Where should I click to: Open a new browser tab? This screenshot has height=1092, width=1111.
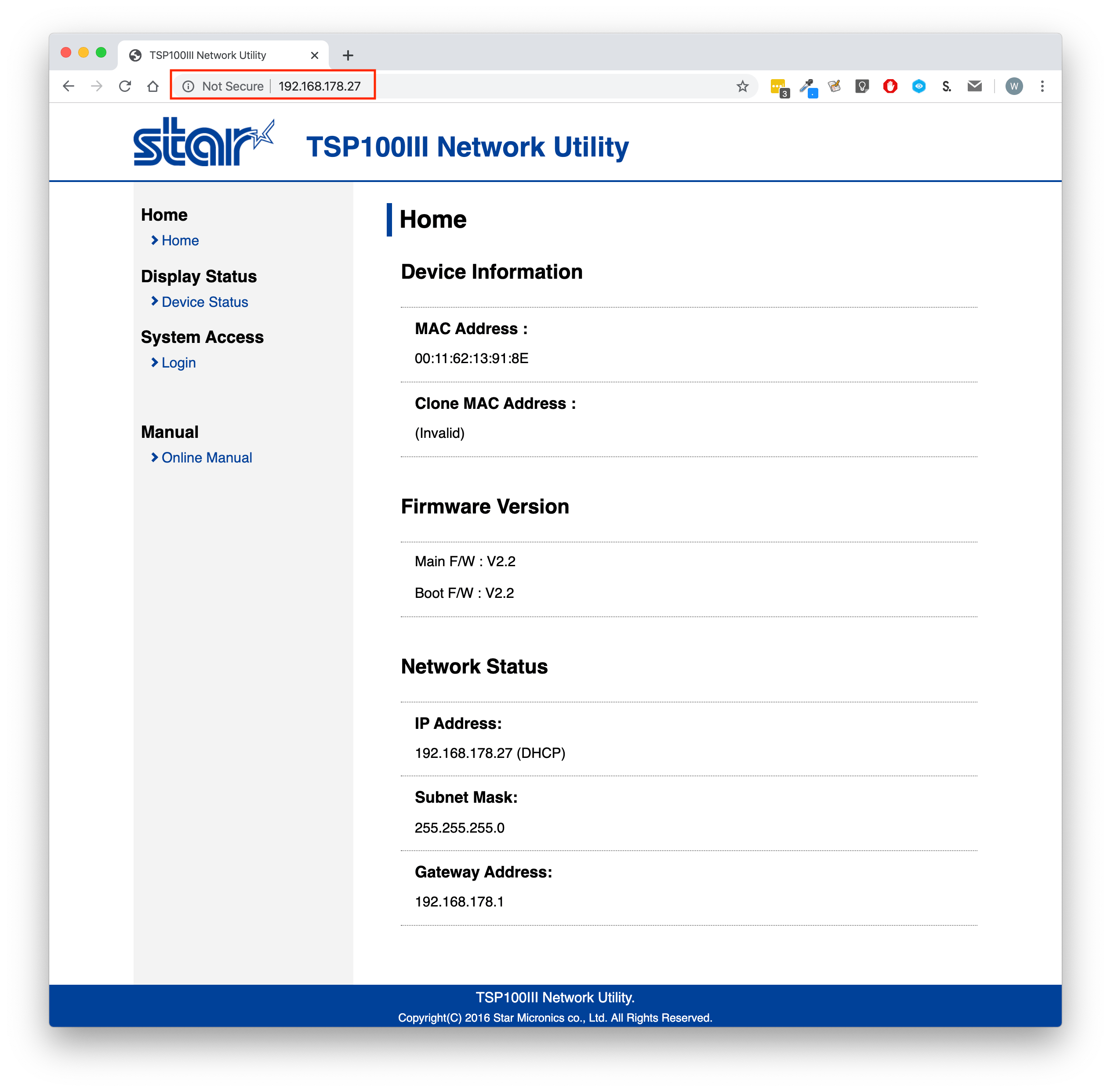(x=347, y=55)
